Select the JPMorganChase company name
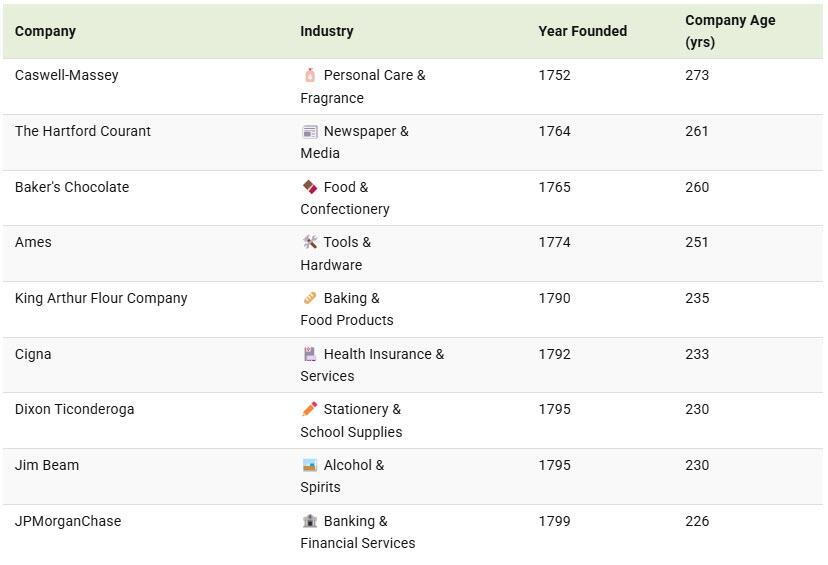 pos(67,521)
